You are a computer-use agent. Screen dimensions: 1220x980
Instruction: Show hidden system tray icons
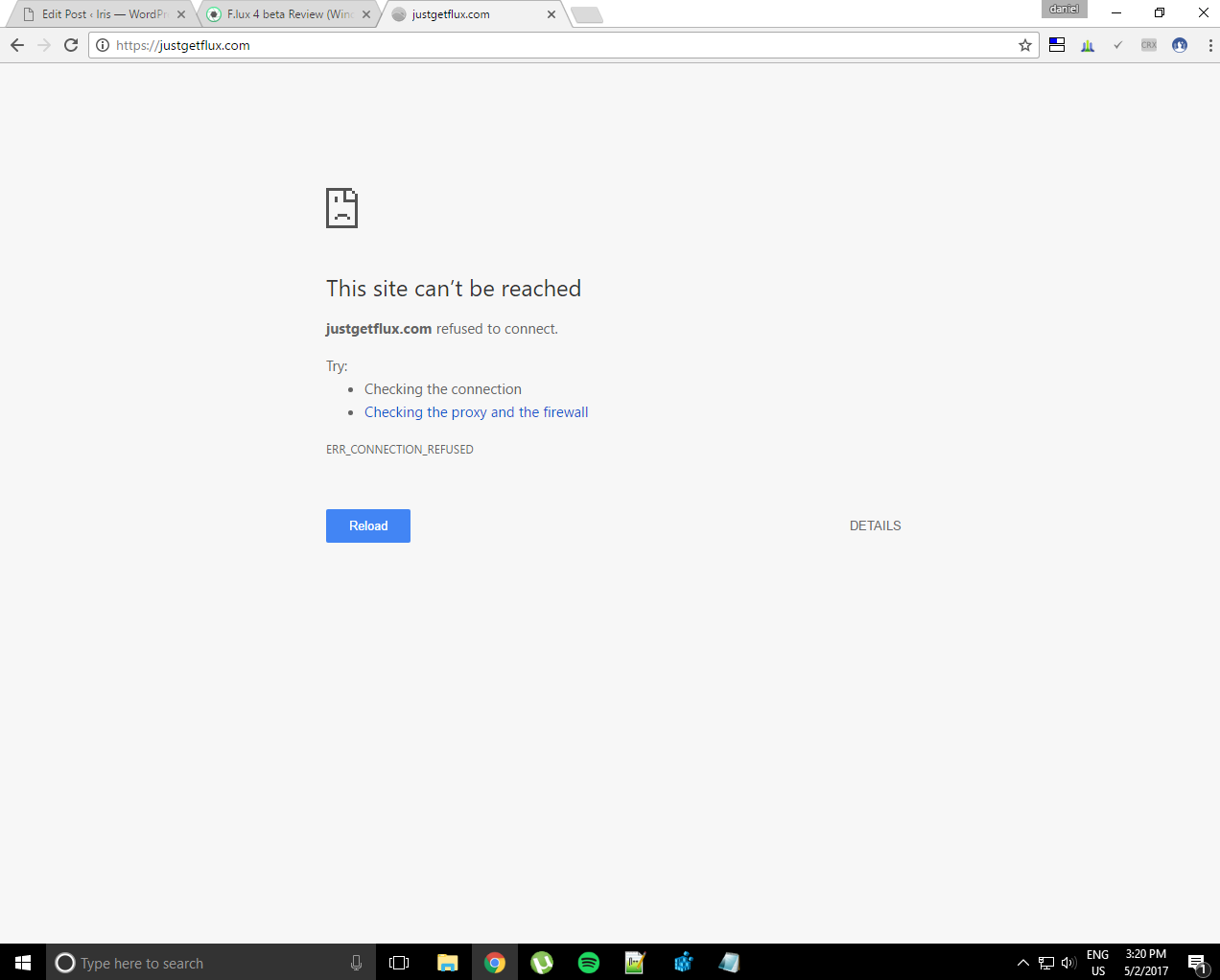point(1022,963)
